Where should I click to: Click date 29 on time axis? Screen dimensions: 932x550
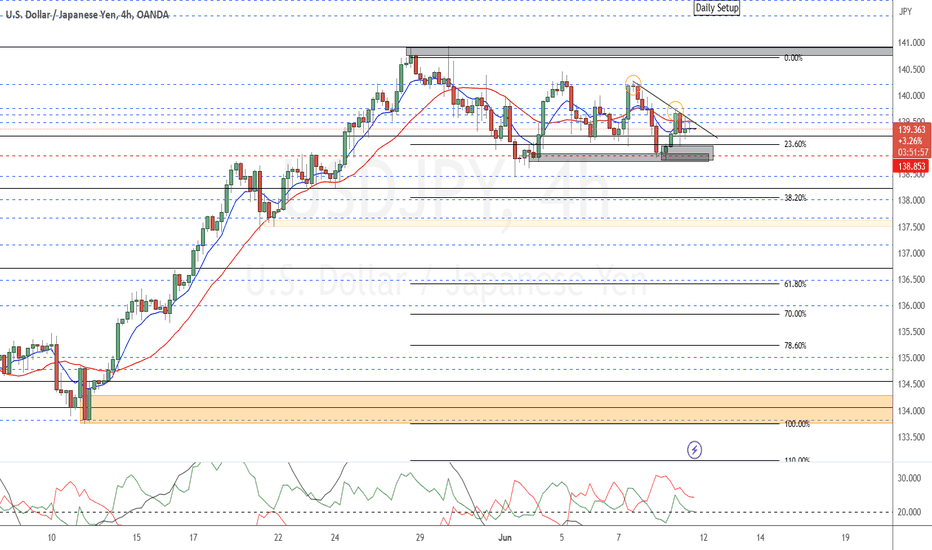420,538
